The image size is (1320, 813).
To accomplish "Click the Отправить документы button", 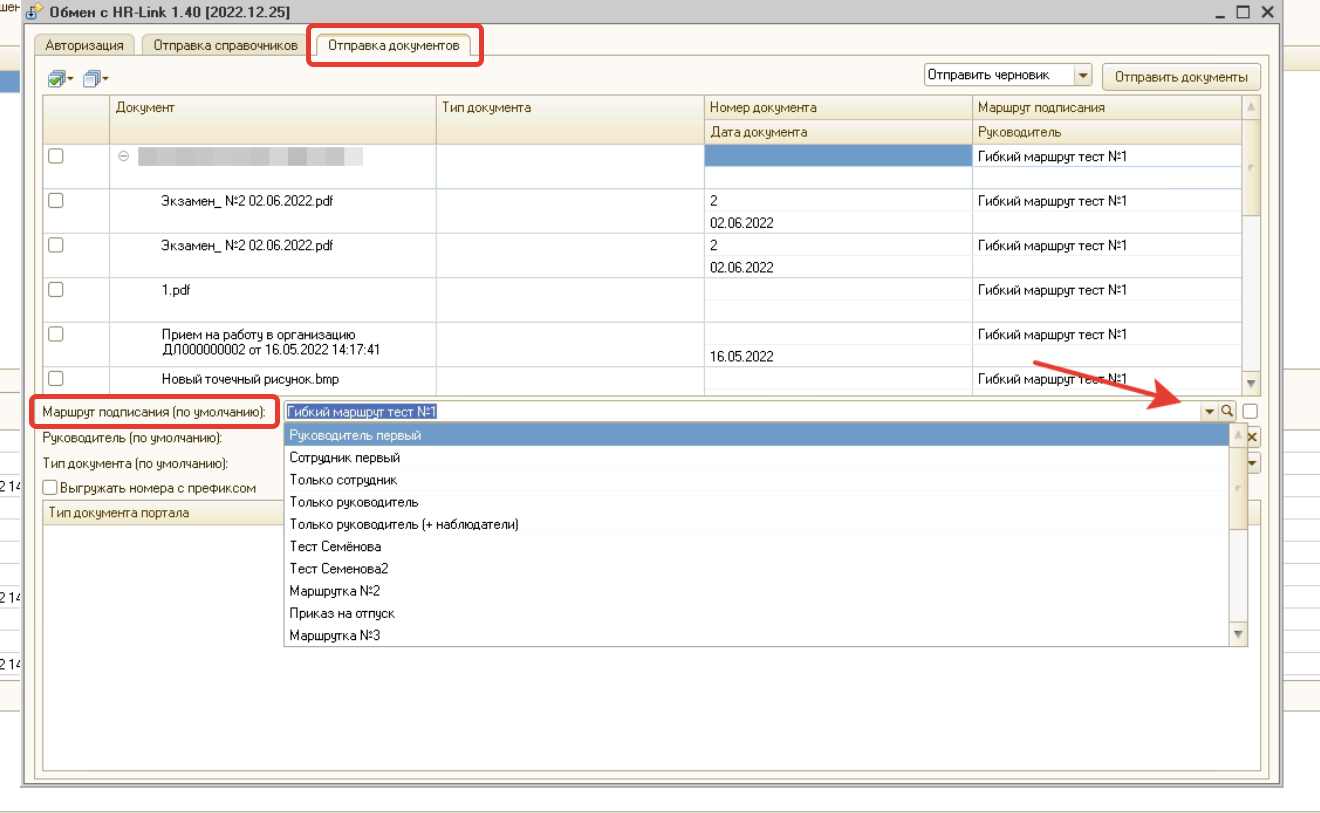I will click(x=1181, y=77).
